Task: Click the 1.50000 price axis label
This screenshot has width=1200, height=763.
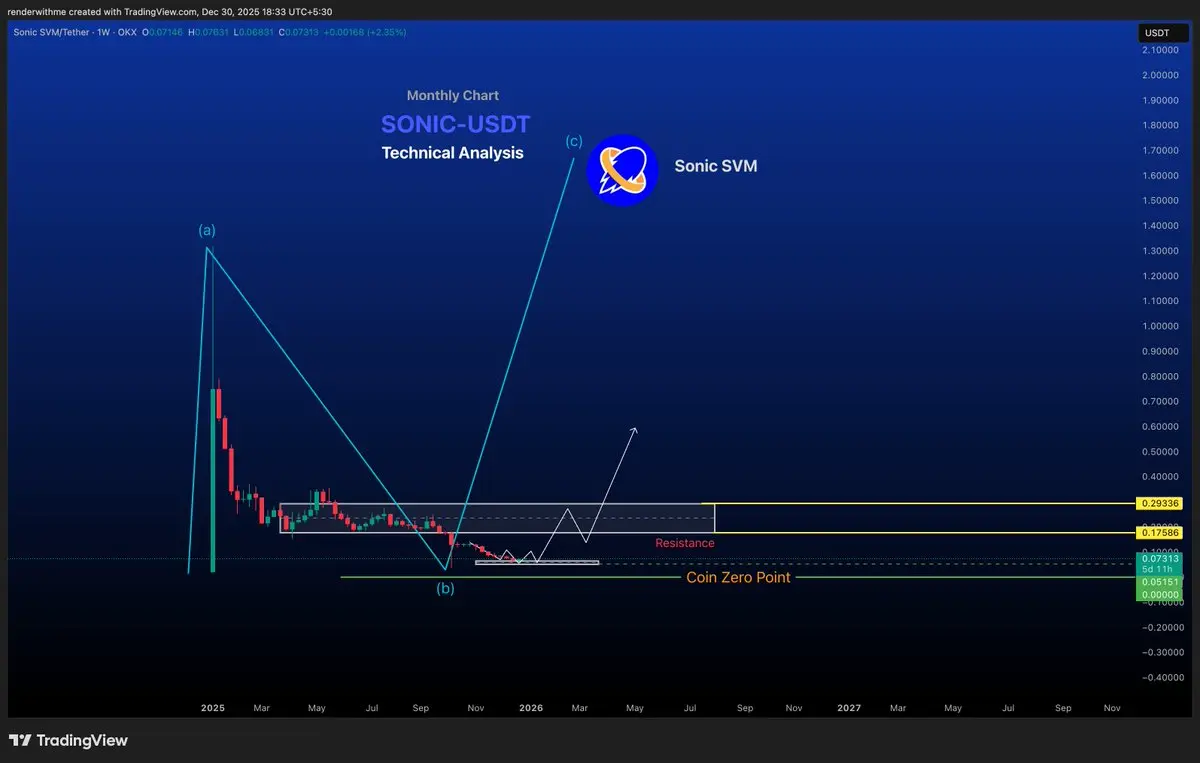Action: (x=1161, y=201)
